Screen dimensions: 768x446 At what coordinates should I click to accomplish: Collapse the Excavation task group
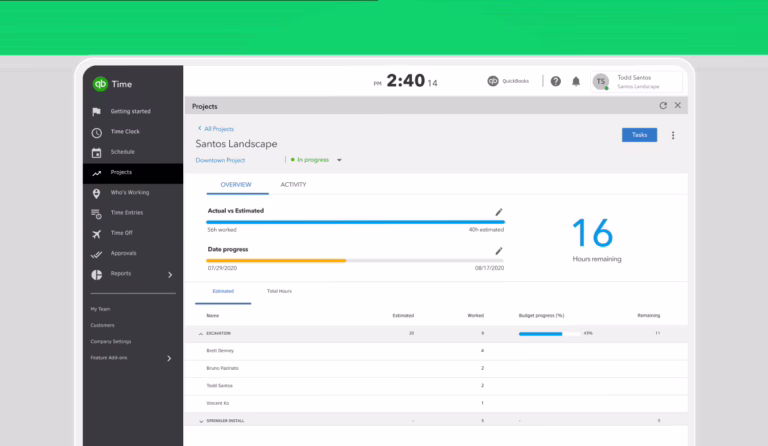pyautogui.click(x=200, y=333)
